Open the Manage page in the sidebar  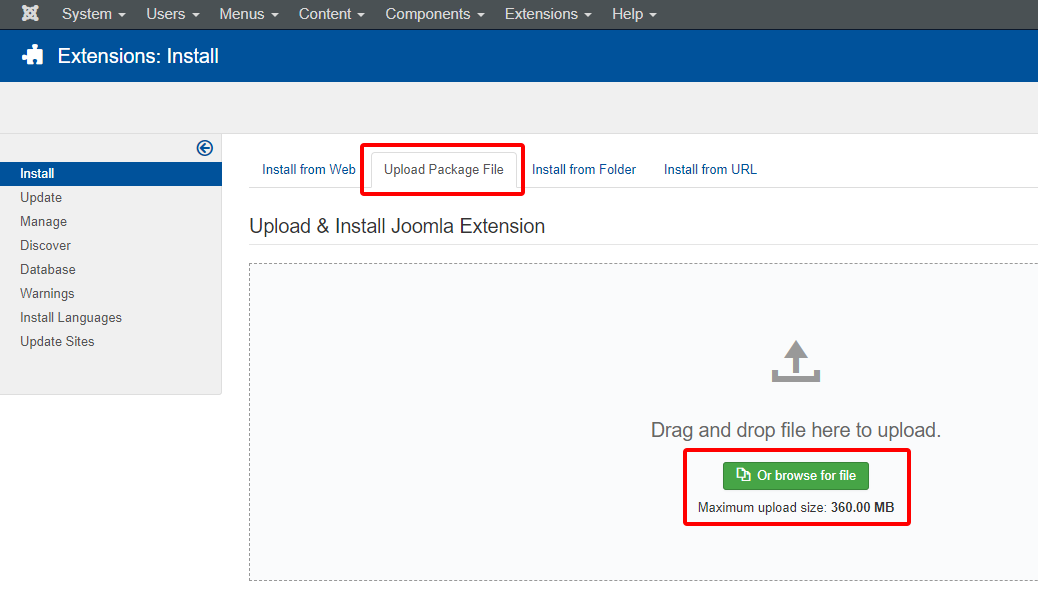(x=42, y=221)
